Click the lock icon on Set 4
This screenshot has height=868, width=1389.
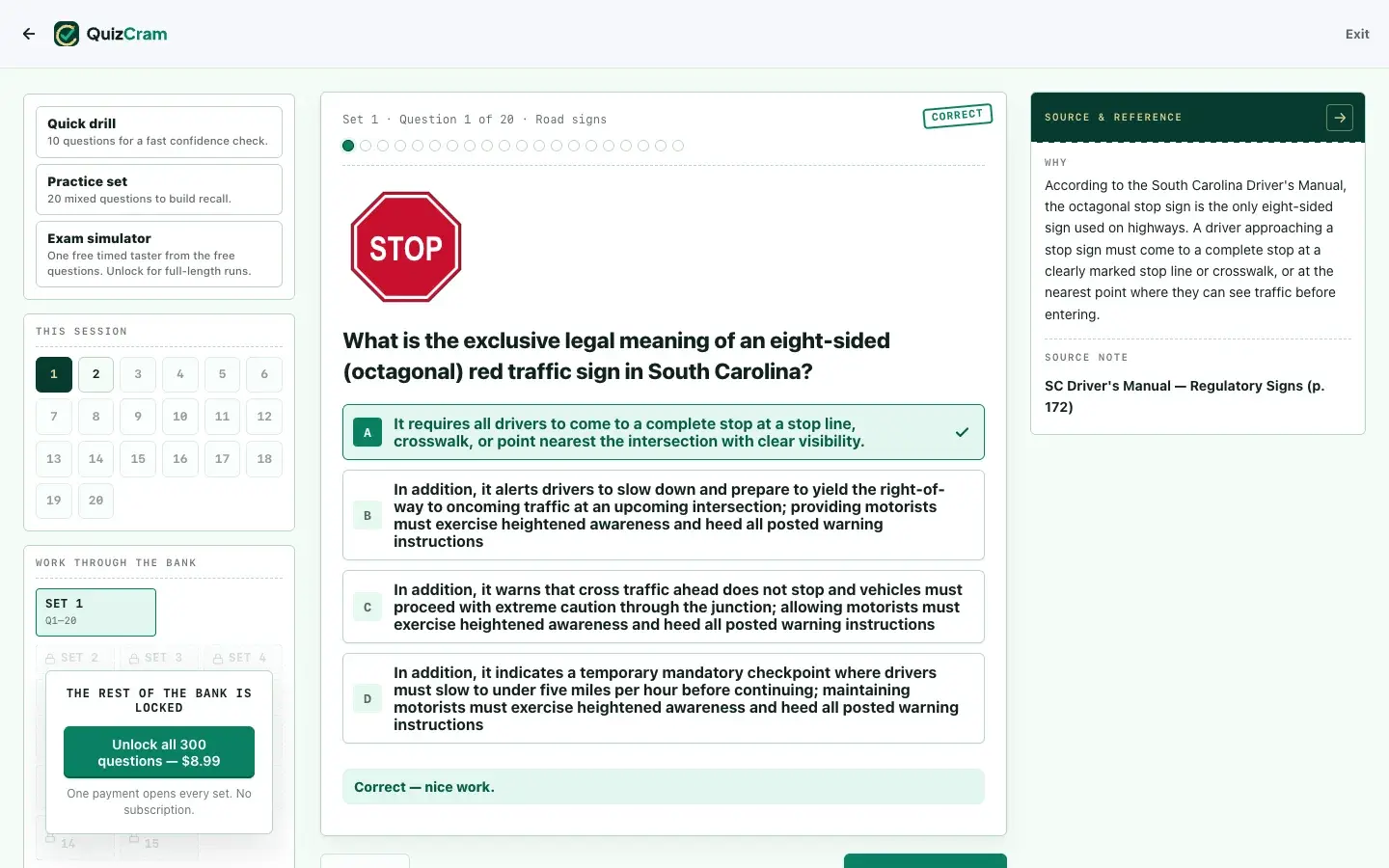[218, 658]
